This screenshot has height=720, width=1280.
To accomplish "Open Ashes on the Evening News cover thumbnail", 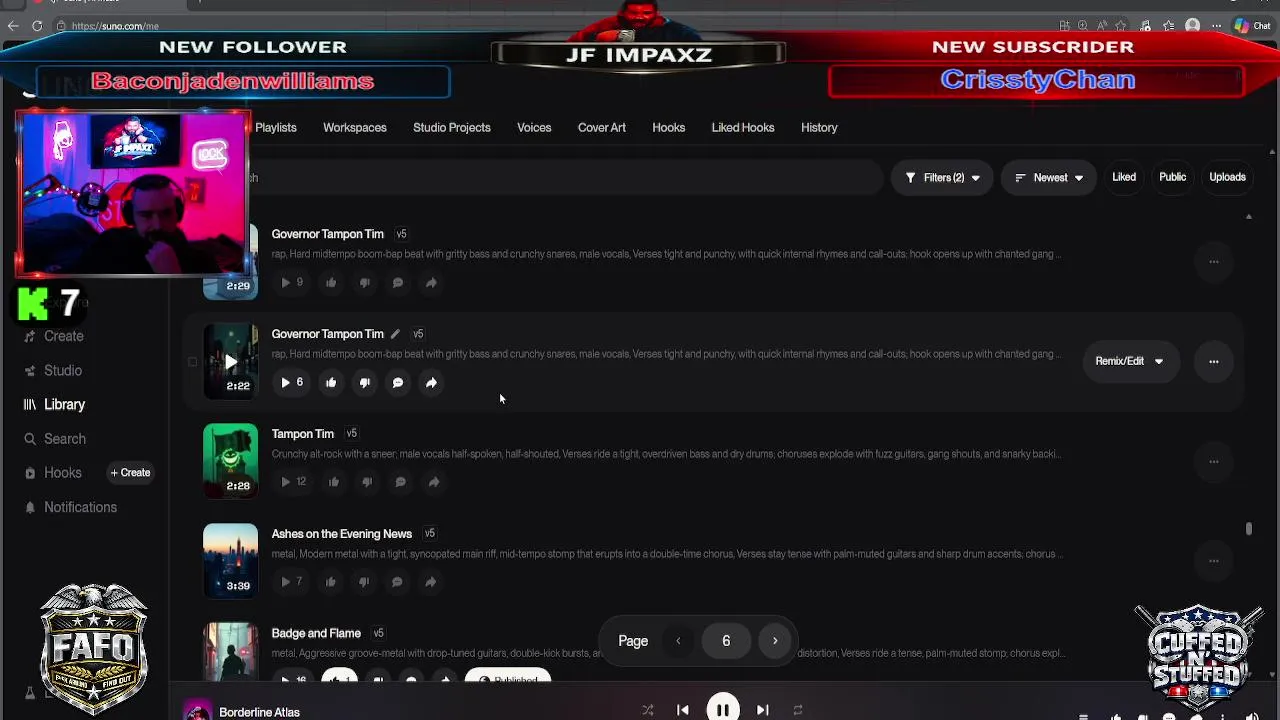I will point(230,561).
